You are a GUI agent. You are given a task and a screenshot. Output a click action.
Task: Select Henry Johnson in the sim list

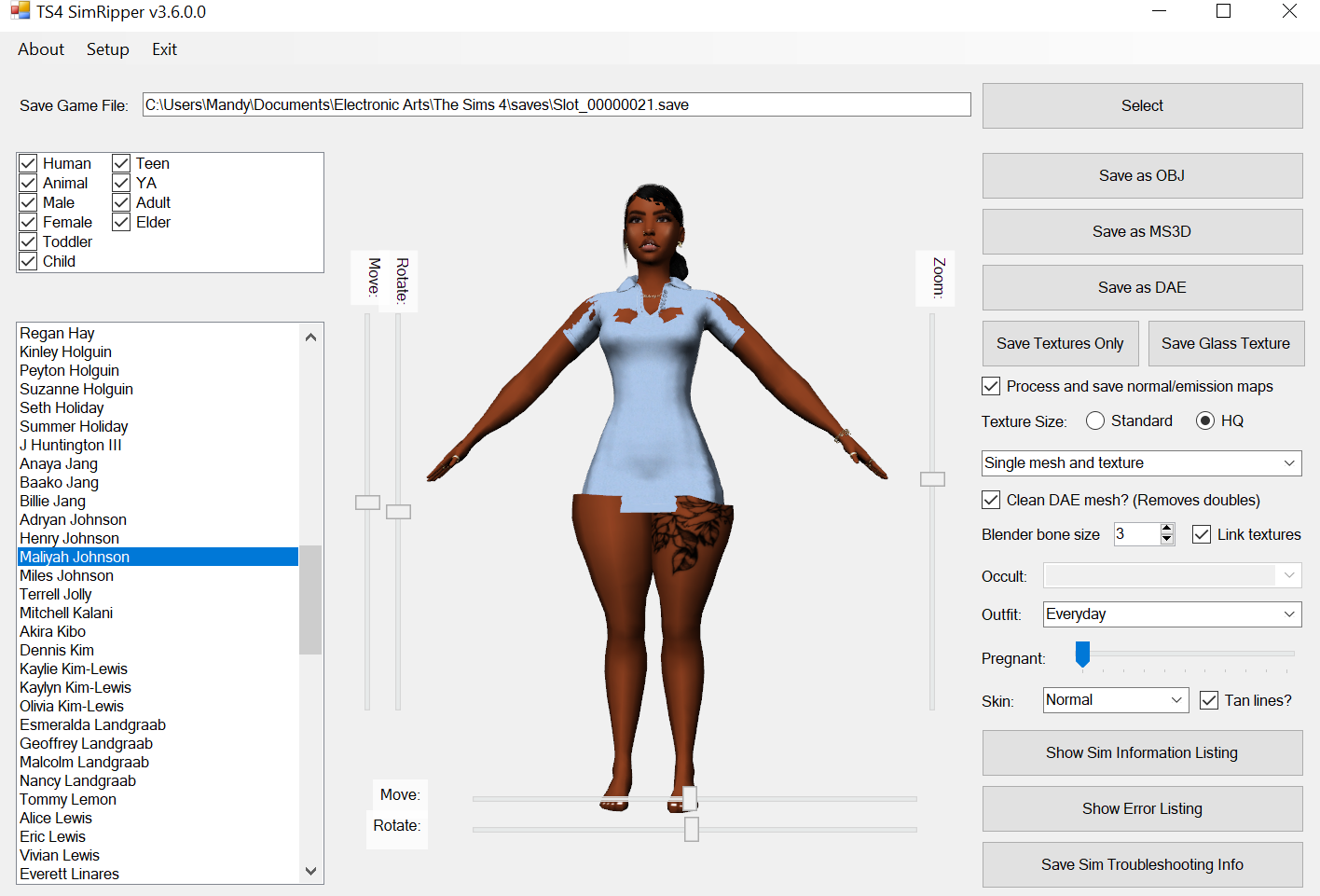[68, 538]
